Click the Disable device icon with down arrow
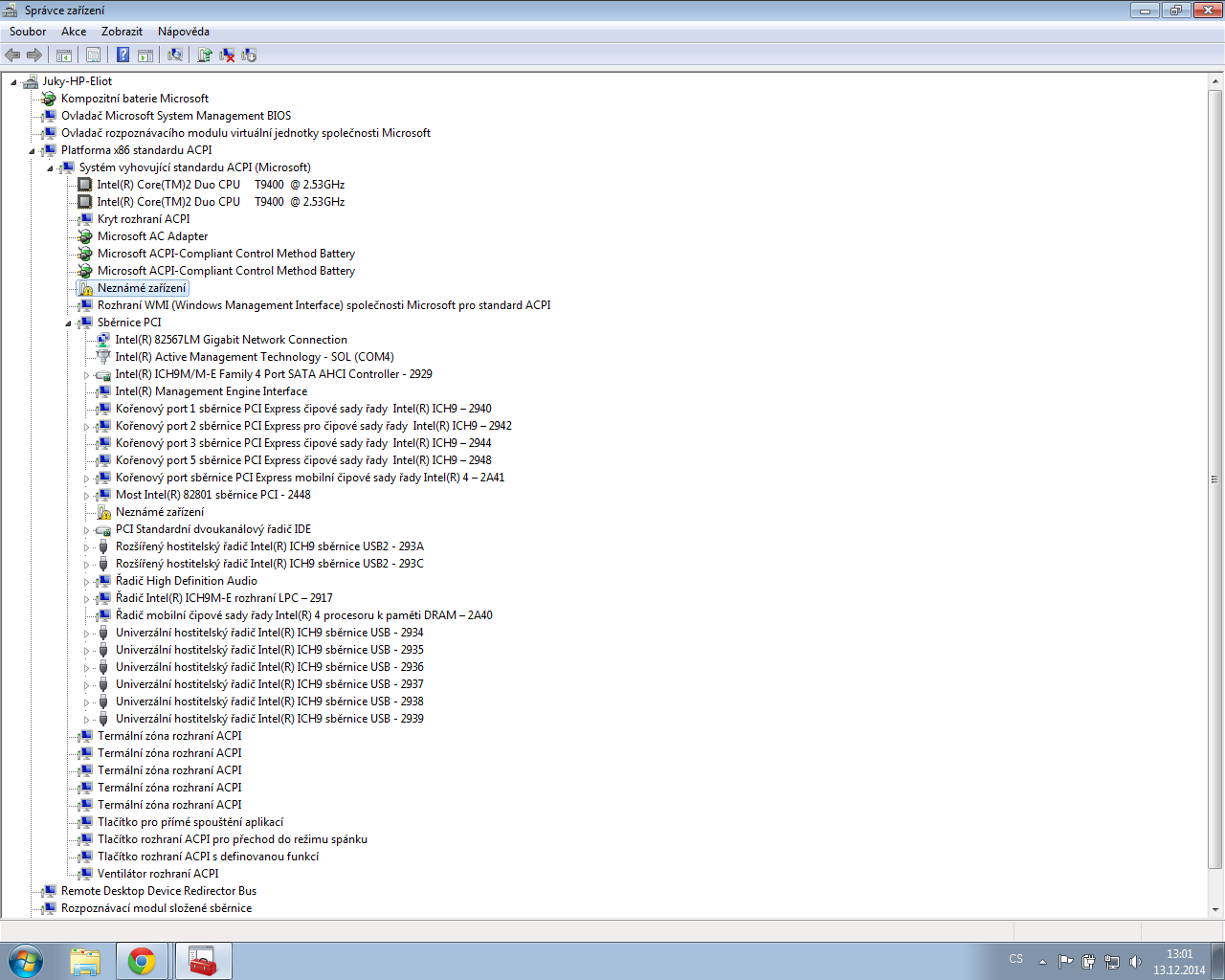 click(249, 56)
